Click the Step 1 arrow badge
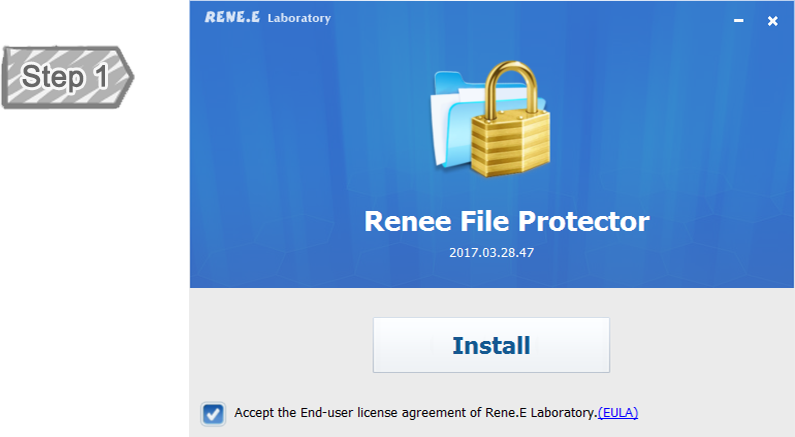 pyautogui.click(x=67, y=76)
